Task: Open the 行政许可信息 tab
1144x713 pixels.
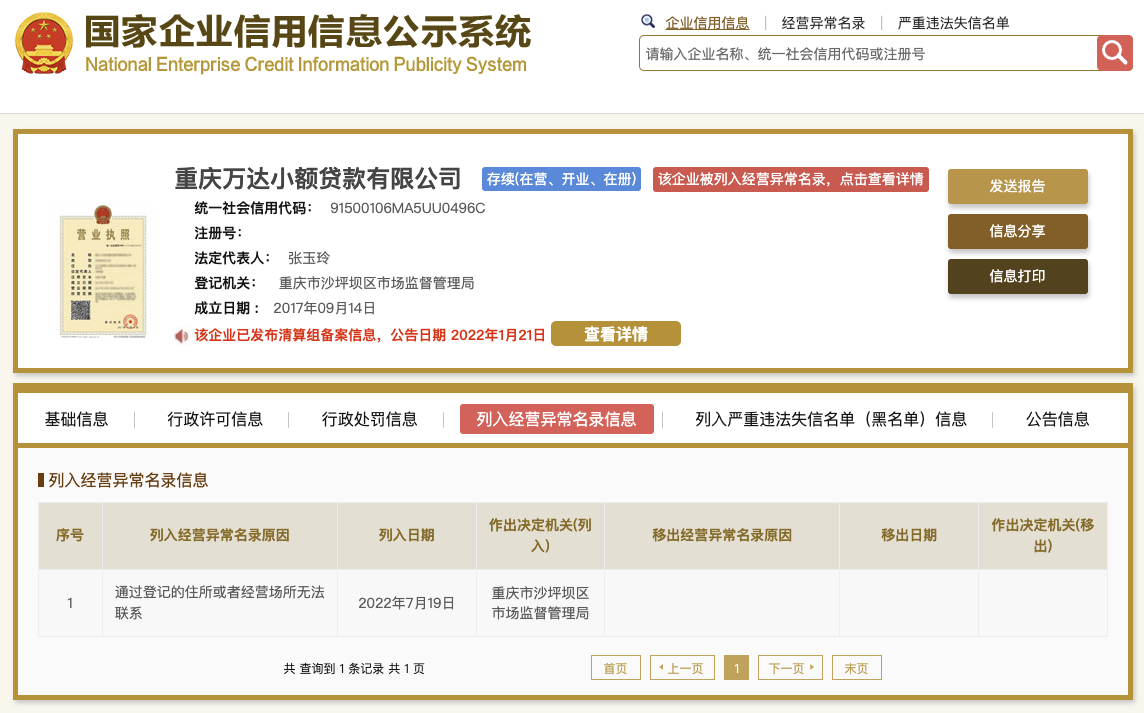Action: tap(214, 419)
